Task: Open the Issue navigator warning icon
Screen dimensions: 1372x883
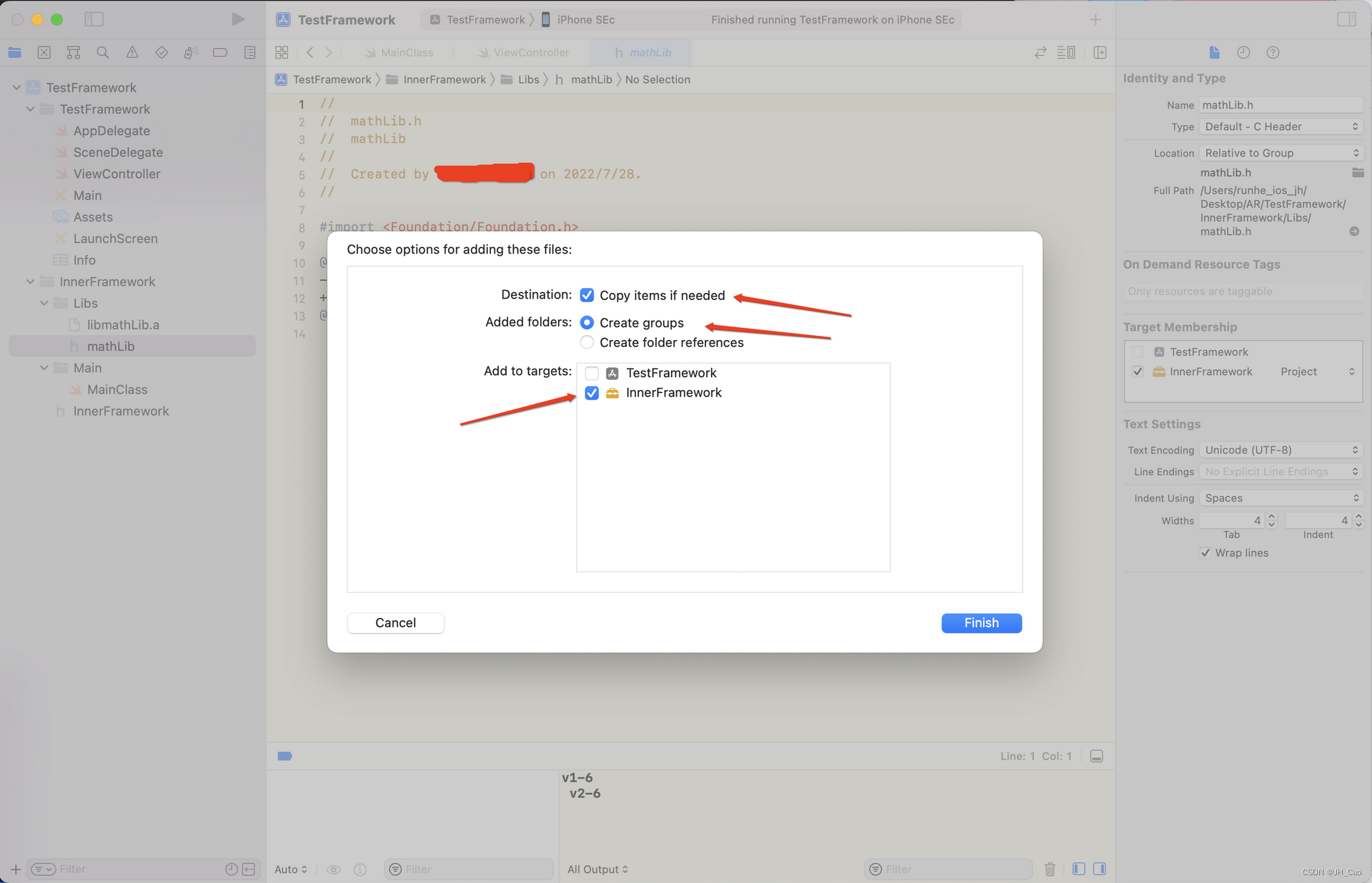Action: point(132,52)
